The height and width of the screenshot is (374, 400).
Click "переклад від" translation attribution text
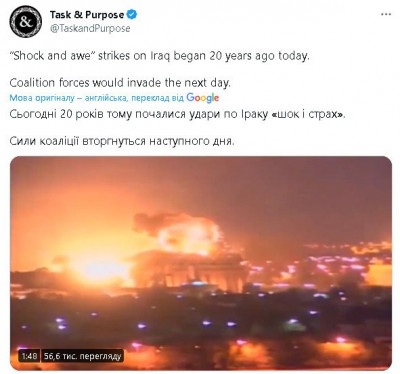click(157, 98)
